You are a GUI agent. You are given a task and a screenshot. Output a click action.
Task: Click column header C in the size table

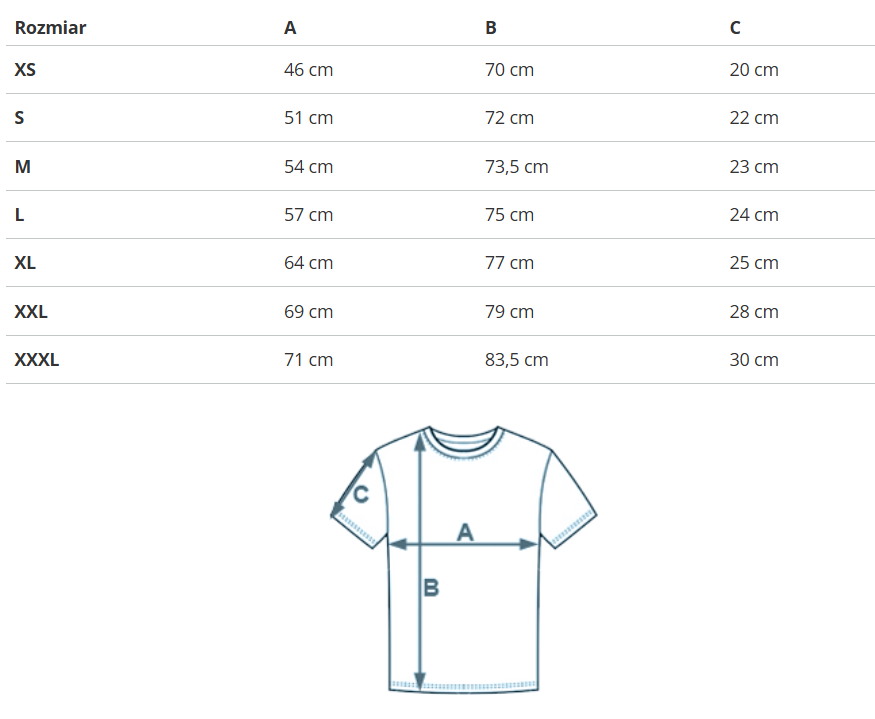(x=735, y=27)
